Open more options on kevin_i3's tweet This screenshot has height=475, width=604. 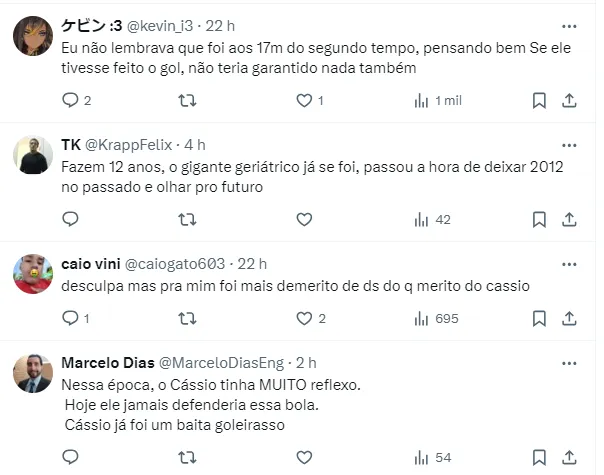click(569, 25)
